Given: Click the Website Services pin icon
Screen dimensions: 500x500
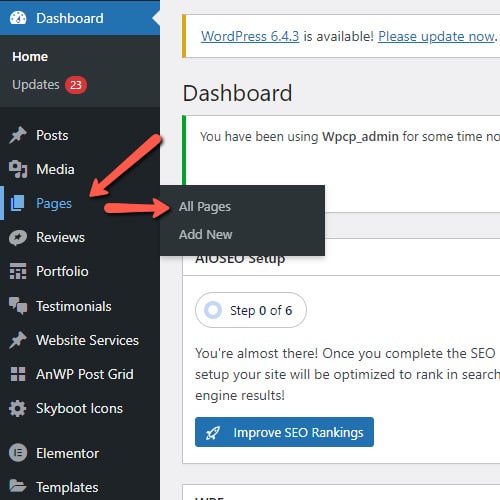Looking at the screenshot, I should pyautogui.click(x=18, y=340).
